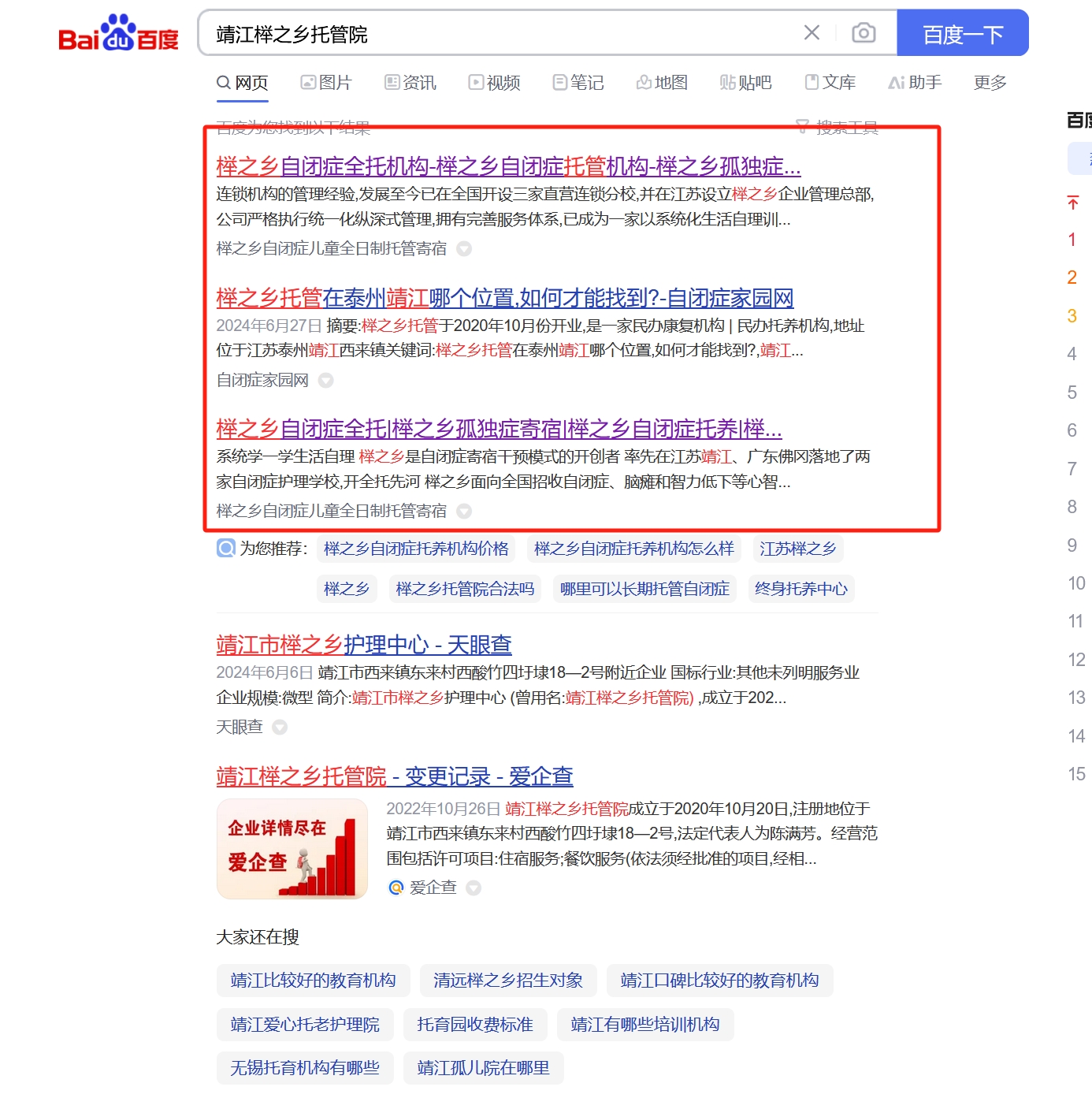Screen dimensions: 1092x1098
Task: Expand the dropdown arrow next to 天眼查
Action: (x=280, y=728)
